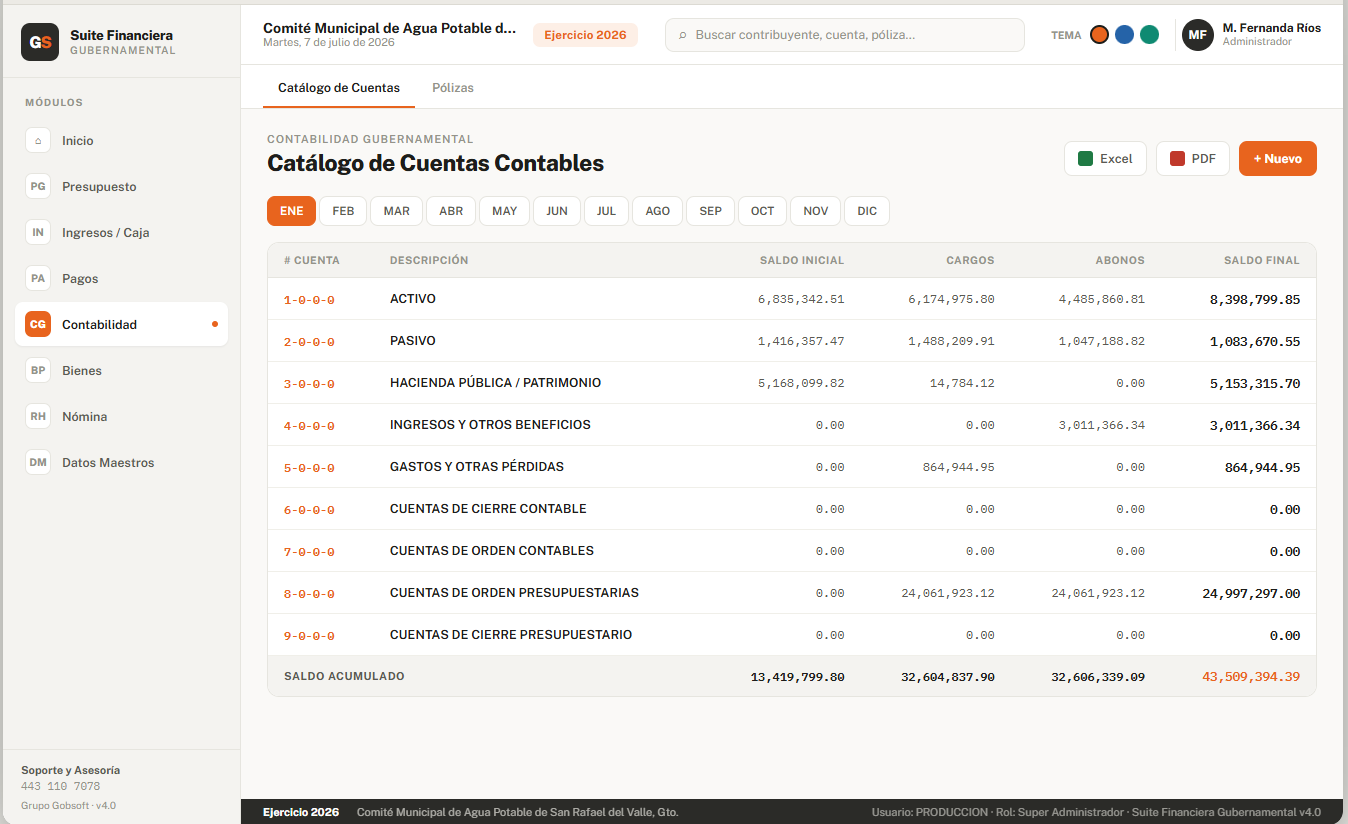Image resolution: width=1348 pixels, height=824 pixels.
Task: Click the RH Nómina module icon
Action: [38, 417]
